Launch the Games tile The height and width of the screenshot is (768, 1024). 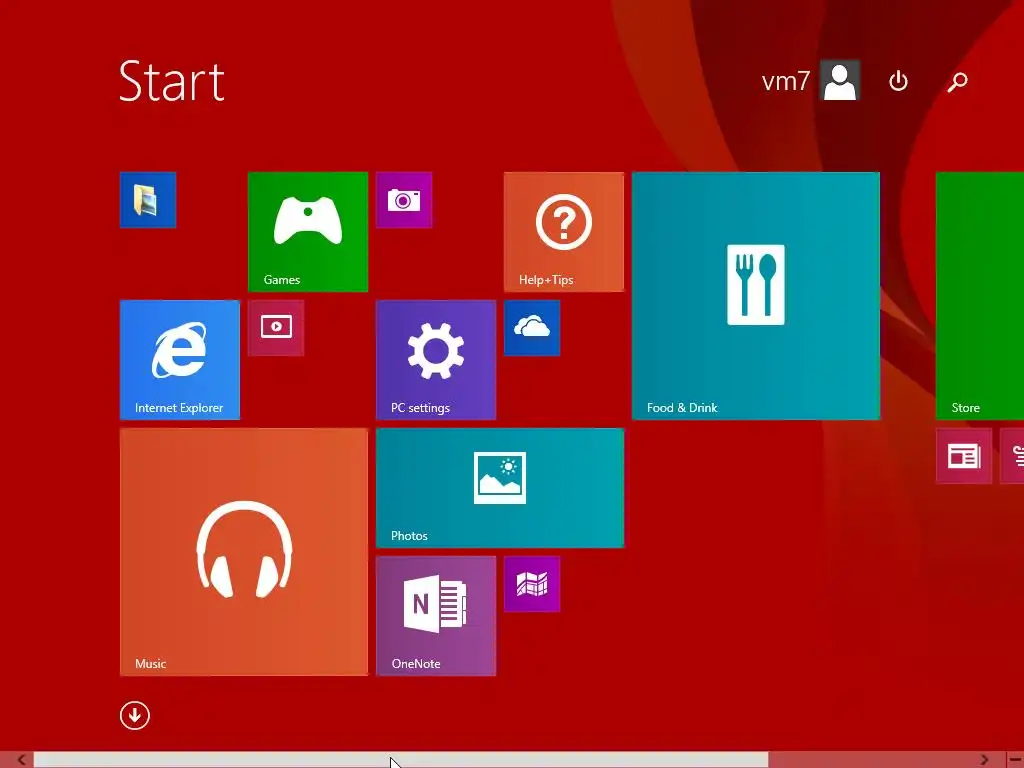coord(308,232)
